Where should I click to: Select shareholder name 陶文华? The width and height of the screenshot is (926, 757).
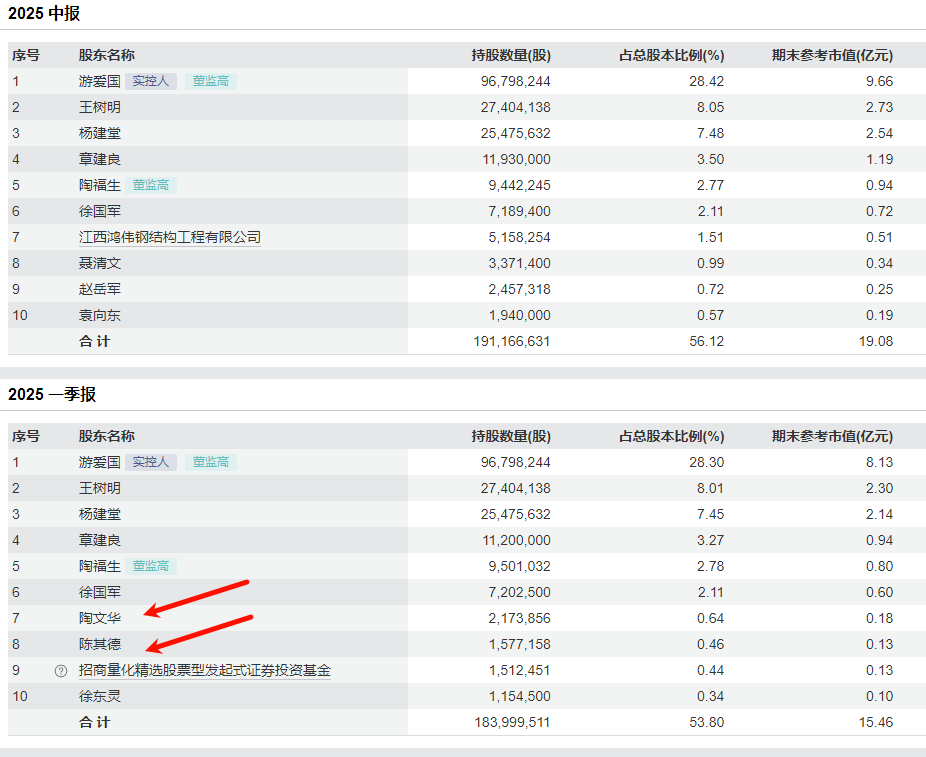click(x=100, y=618)
